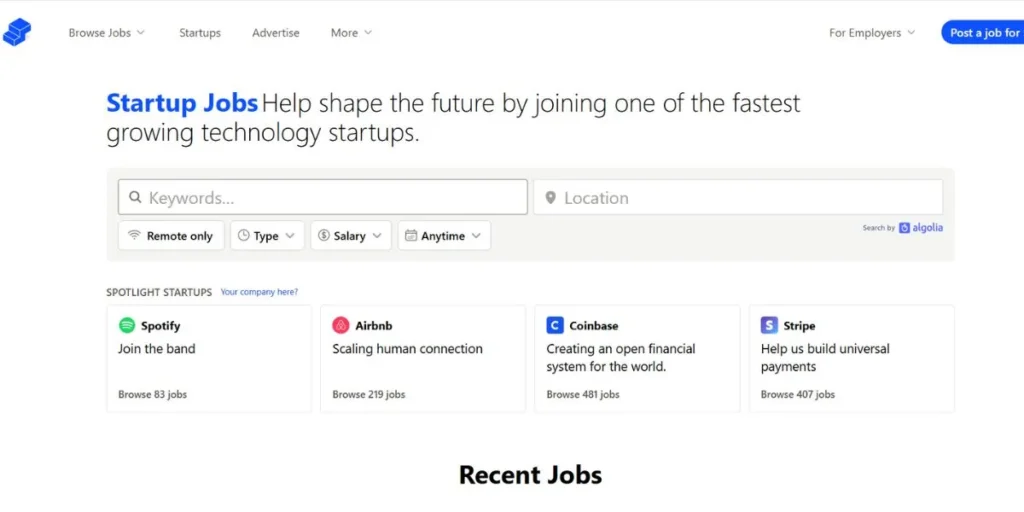
Task: Expand the Browse Jobs menu
Action: 106,33
